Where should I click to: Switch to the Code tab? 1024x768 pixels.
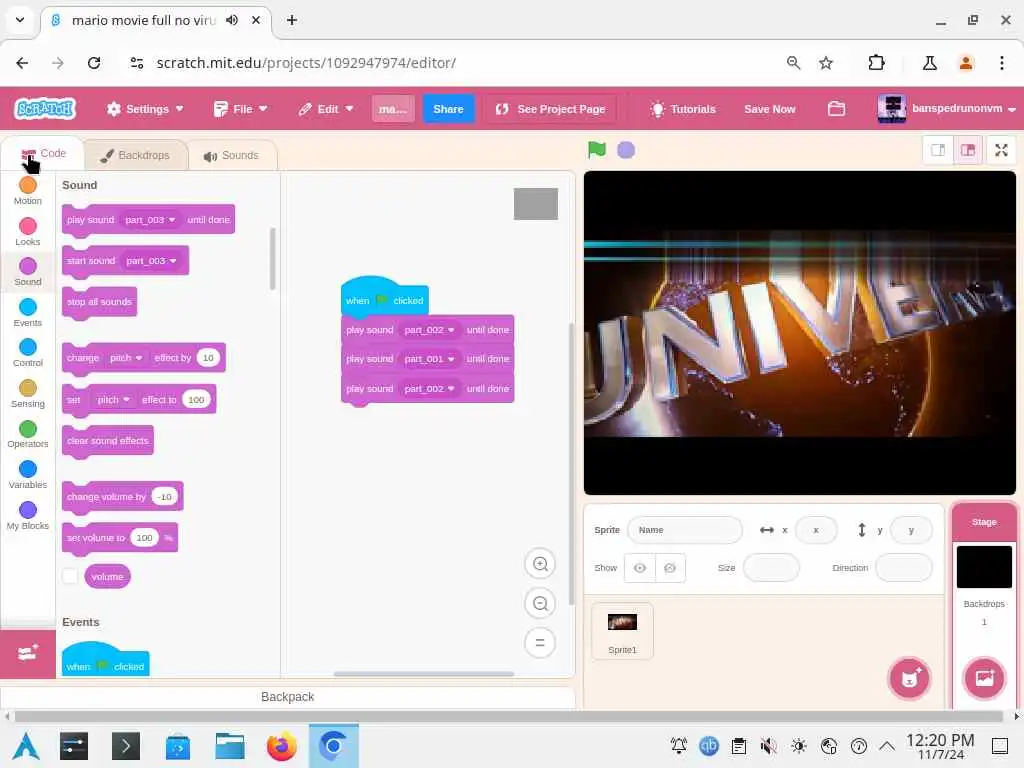(43, 154)
